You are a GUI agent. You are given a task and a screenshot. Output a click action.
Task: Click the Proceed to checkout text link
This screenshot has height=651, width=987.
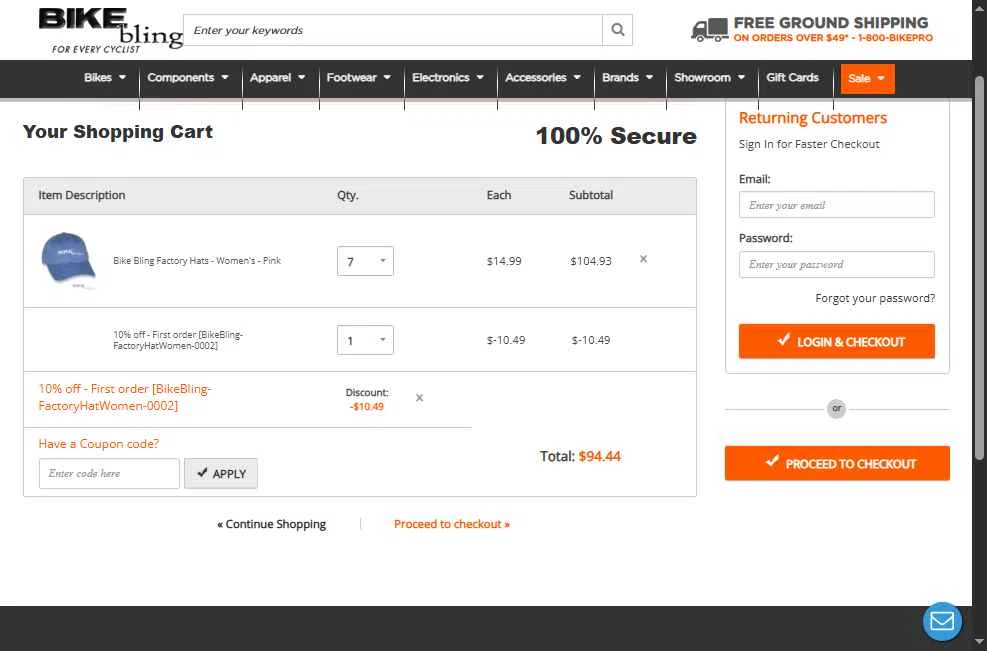tap(452, 524)
